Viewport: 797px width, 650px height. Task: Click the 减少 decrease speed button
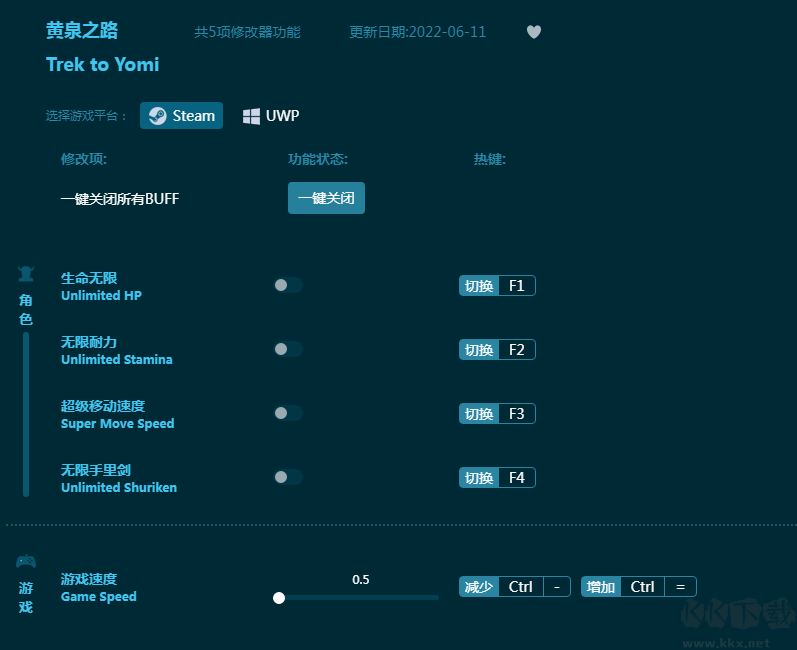click(x=479, y=587)
